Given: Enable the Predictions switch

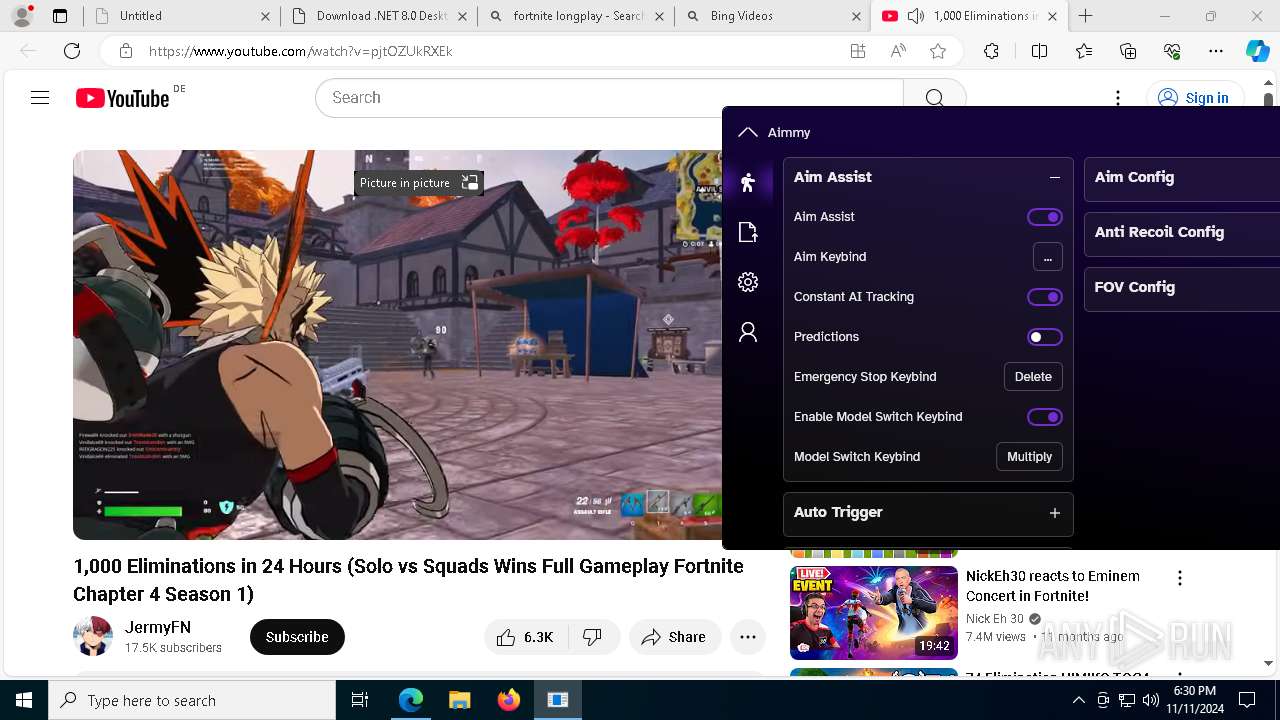Looking at the screenshot, I should (x=1045, y=337).
